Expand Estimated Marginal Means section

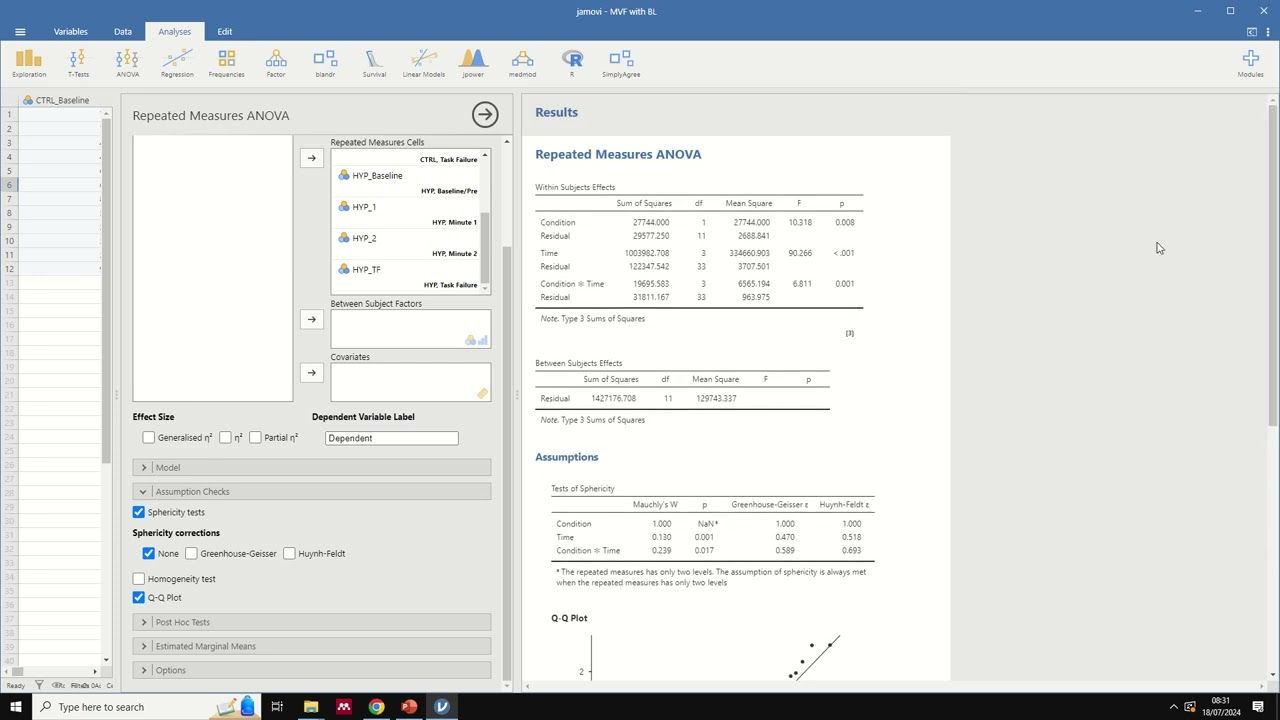[311, 646]
